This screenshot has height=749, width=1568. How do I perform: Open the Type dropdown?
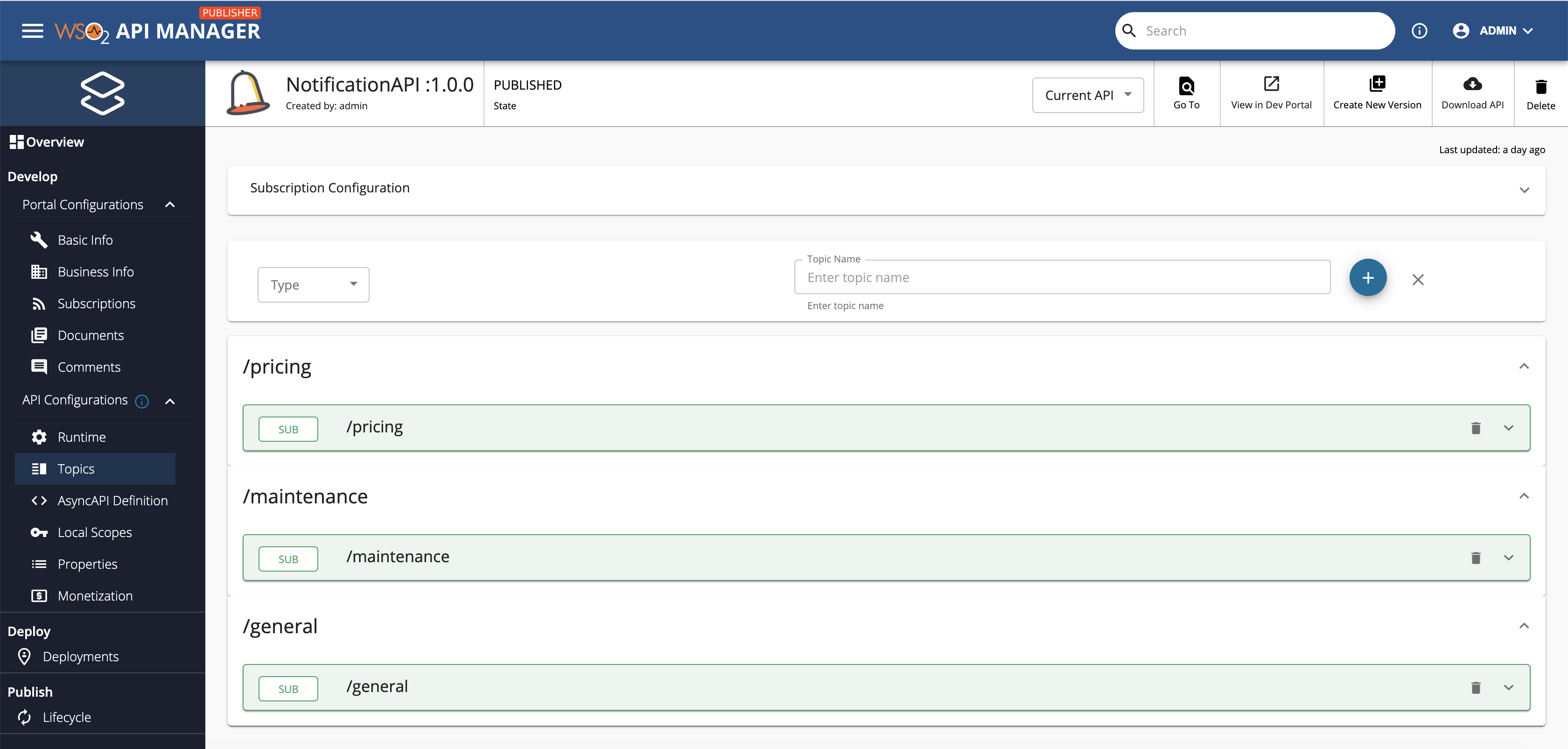313,284
